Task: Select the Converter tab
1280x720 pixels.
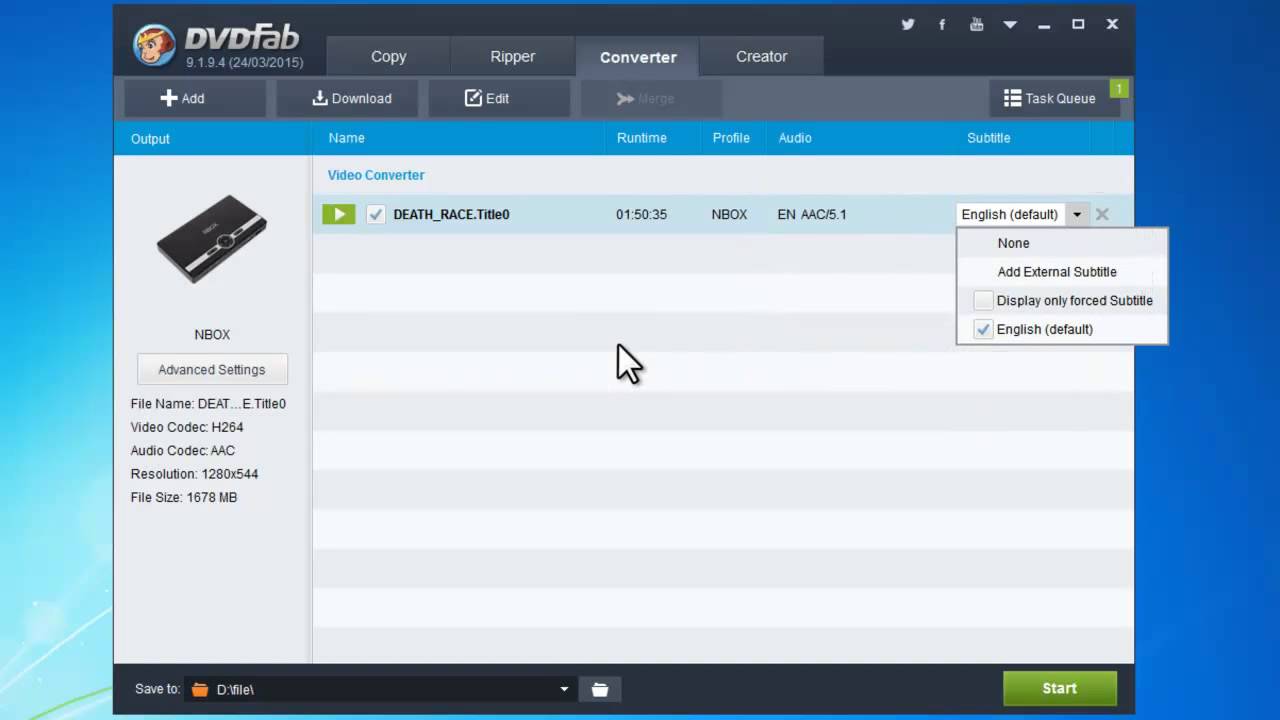Action: [638, 57]
